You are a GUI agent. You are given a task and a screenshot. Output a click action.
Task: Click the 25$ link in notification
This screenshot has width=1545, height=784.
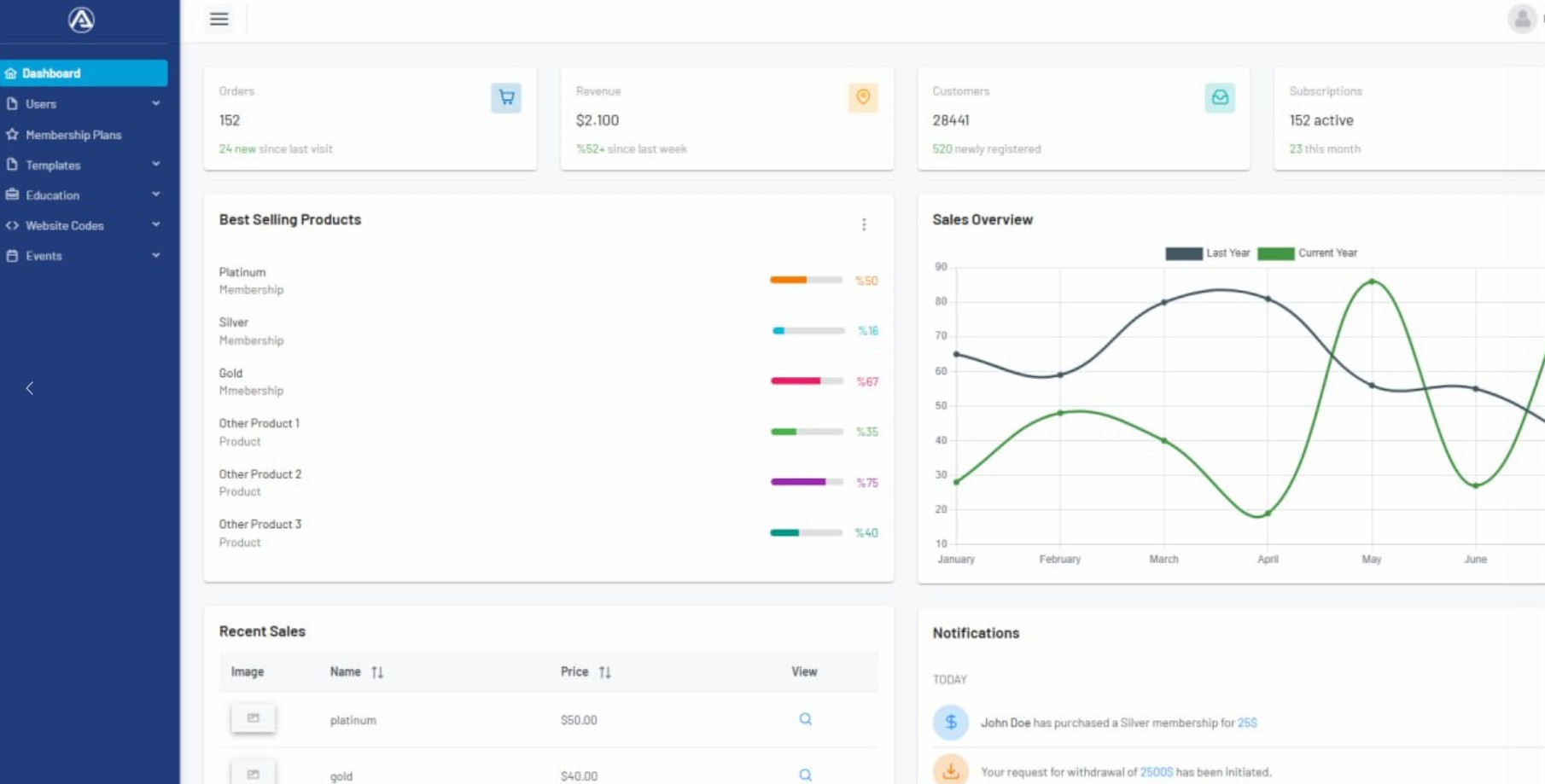(1247, 723)
